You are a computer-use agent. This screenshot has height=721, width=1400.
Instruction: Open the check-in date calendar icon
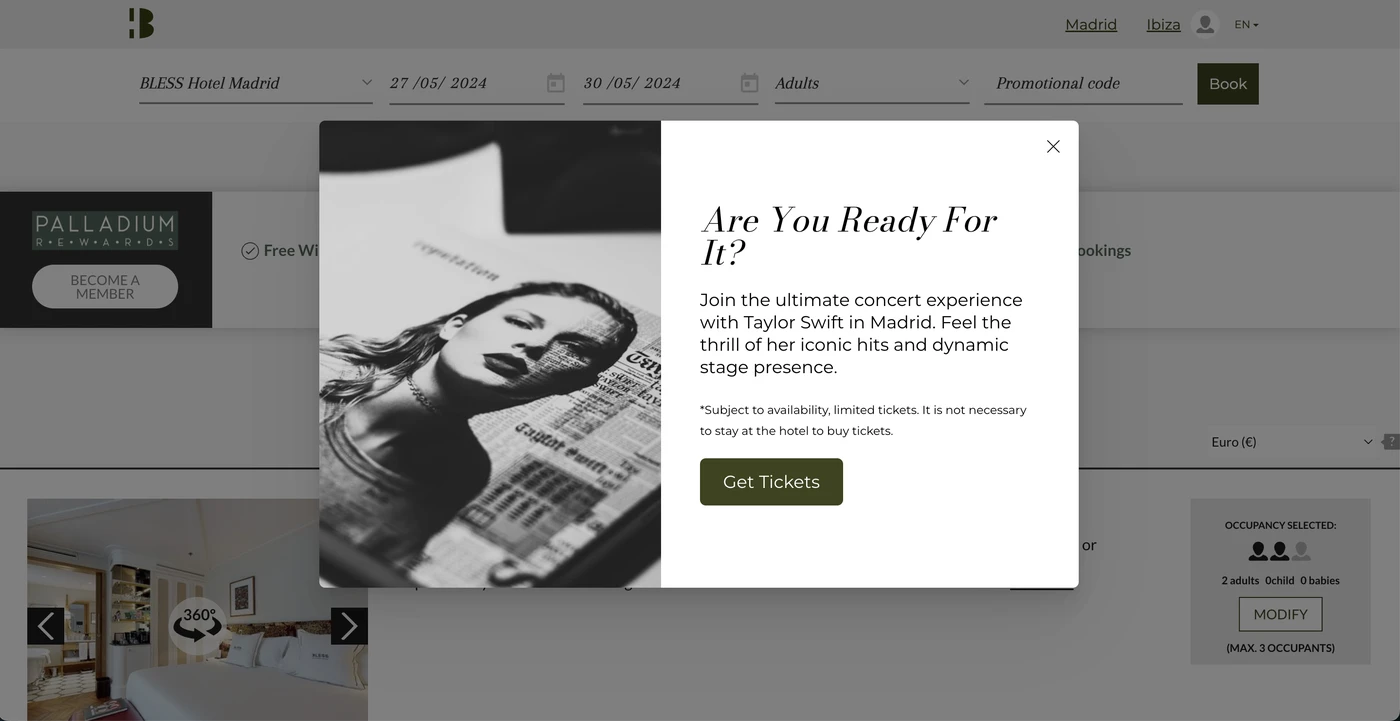click(x=556, y=83)
